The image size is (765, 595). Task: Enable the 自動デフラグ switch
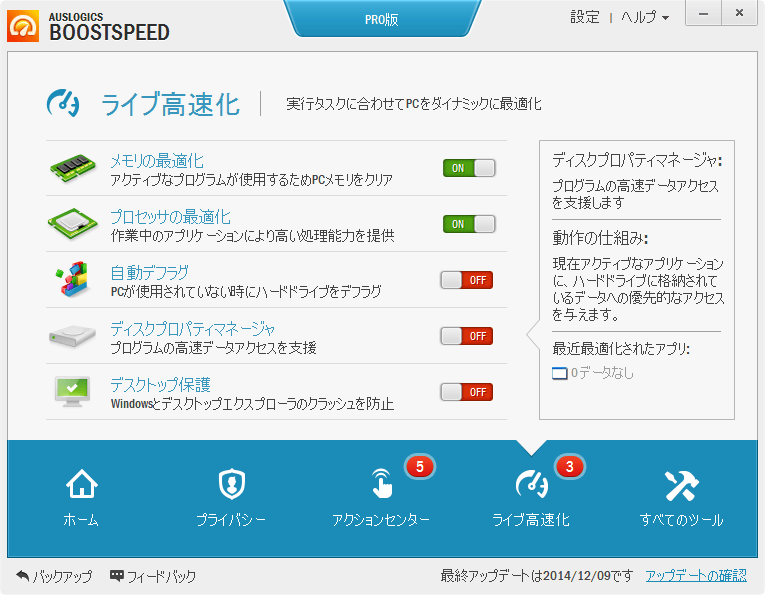pyautogui.click(x=467, y=280)
